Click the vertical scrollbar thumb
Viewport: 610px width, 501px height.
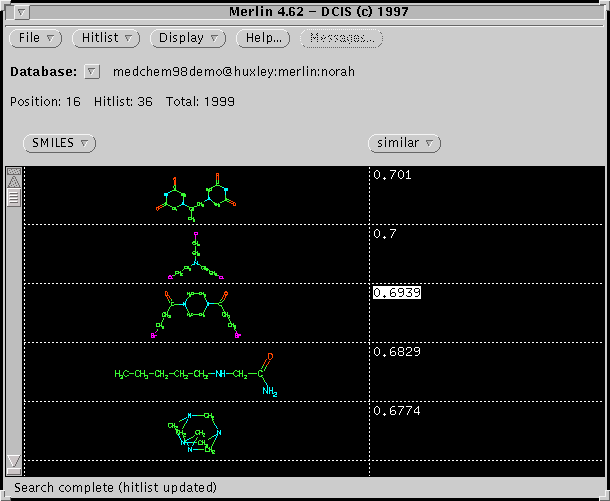[x=14, y=197]
